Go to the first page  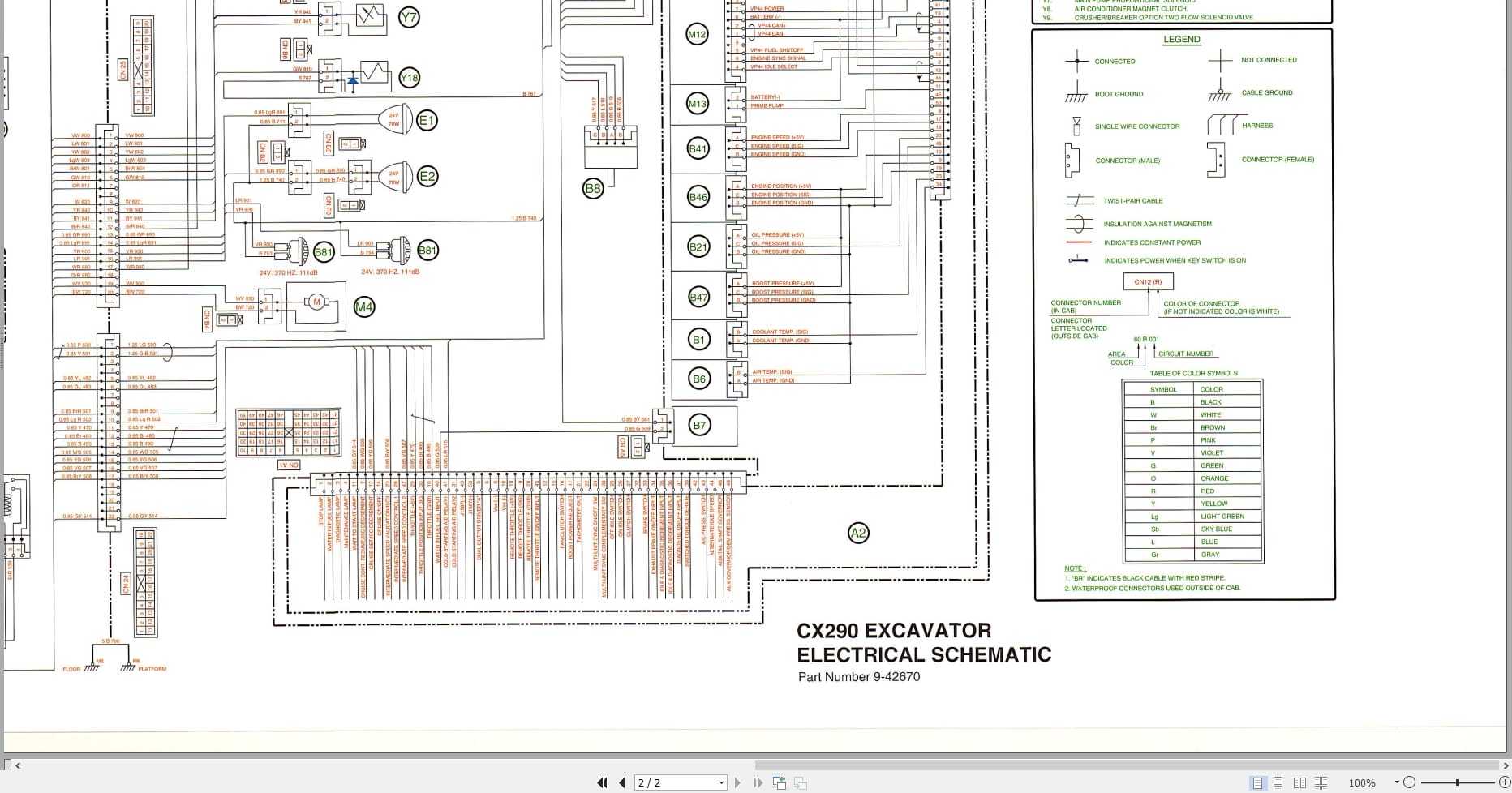coord(603,782)
